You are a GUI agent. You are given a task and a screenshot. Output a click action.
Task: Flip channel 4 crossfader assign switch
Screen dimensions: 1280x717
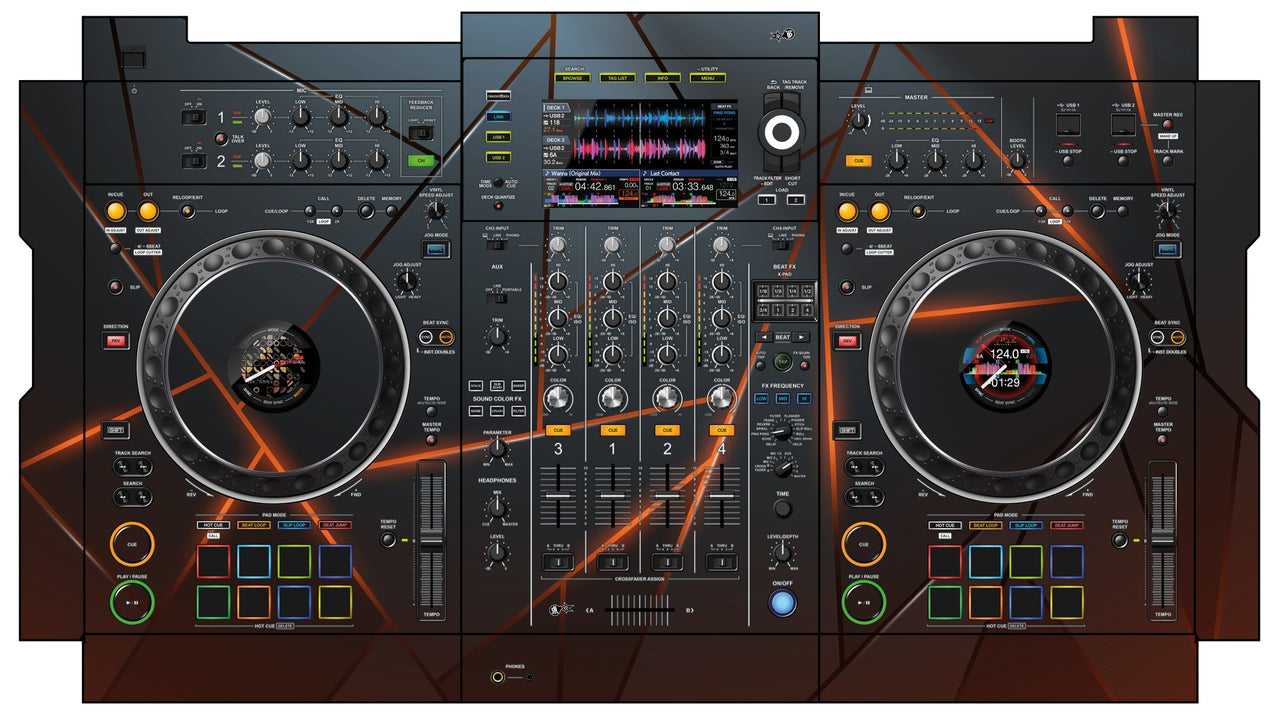tap(721, 562)
